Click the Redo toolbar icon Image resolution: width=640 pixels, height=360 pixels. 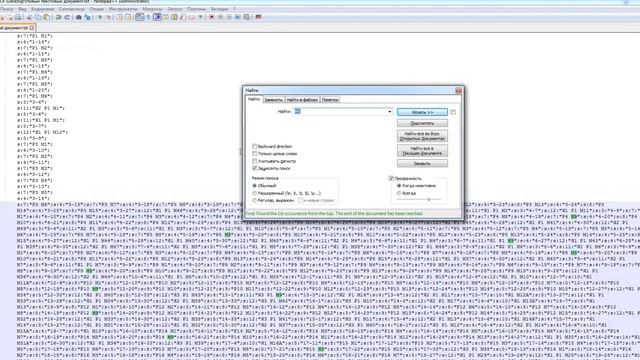(x=67, y=17)
